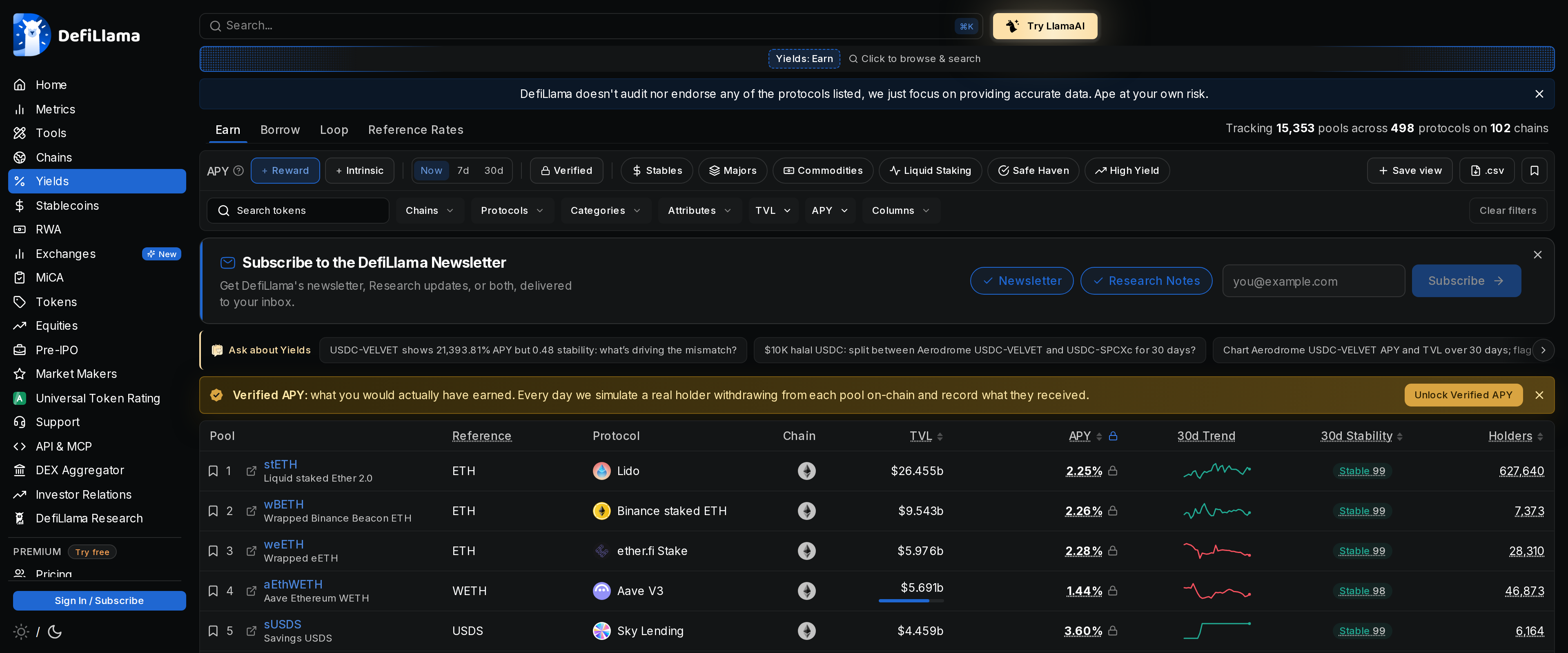Download data with the .csv button
The height and width of the screenshot is (653, 1568).
(1486, 171)
